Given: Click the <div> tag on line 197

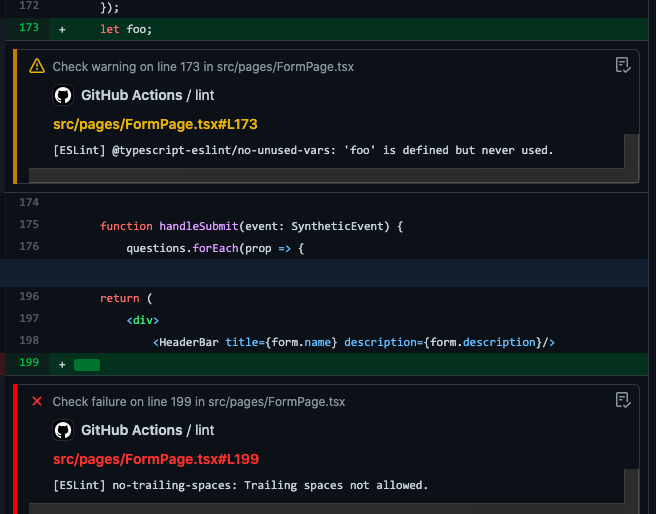Looking at the screenshot, I should [143, 320].
